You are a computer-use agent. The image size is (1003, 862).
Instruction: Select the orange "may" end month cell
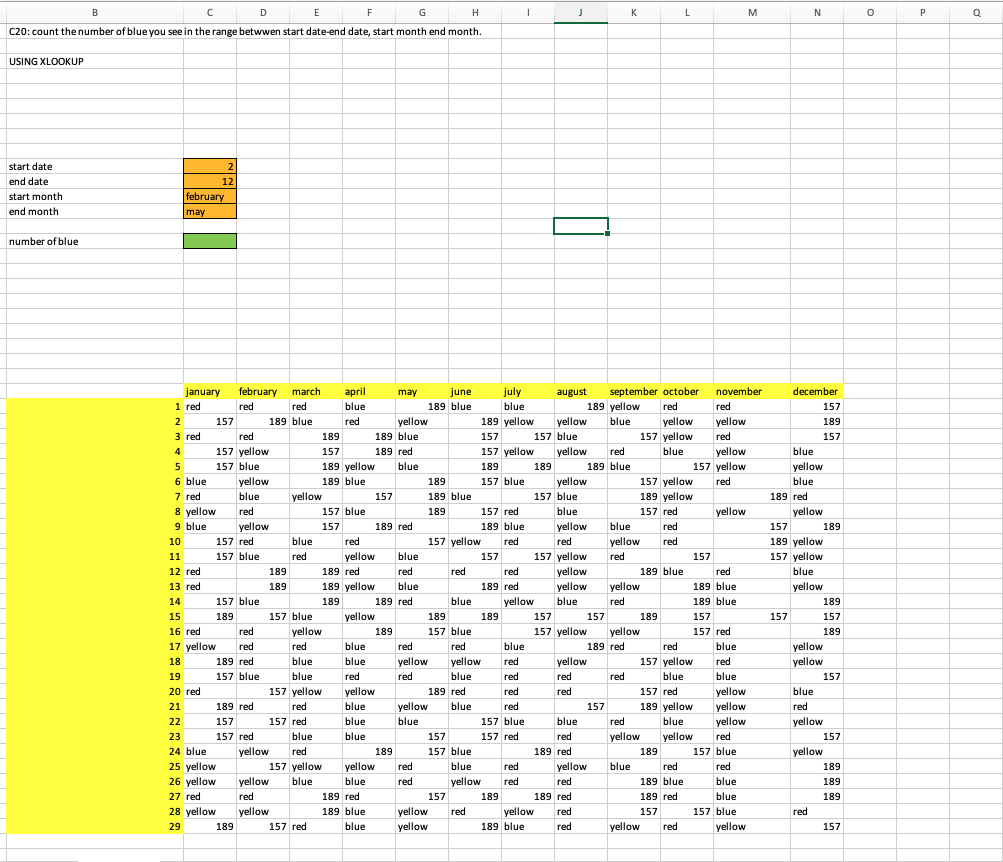209,211
